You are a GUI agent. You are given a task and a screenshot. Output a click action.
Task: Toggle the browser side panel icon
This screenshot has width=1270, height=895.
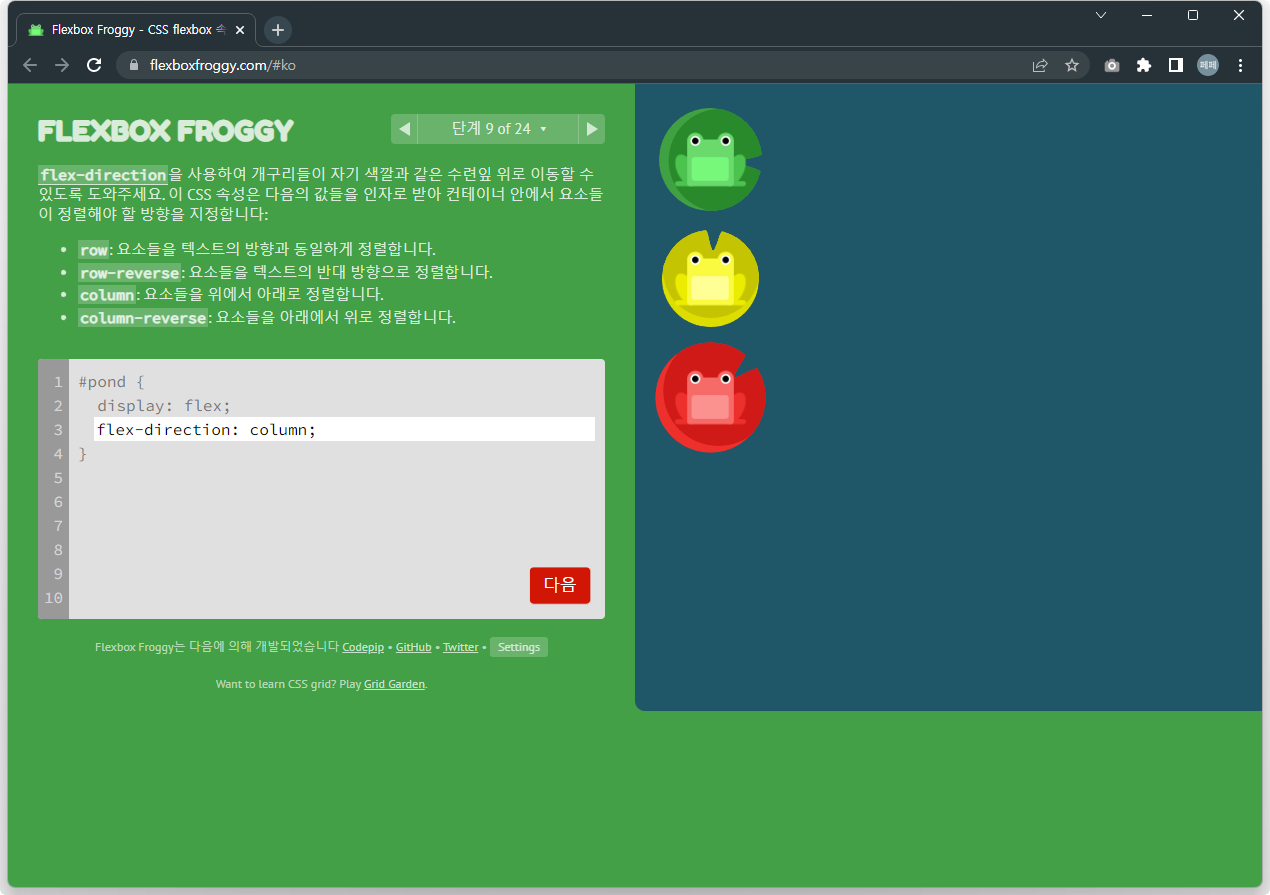click(x=1176, y=65)
